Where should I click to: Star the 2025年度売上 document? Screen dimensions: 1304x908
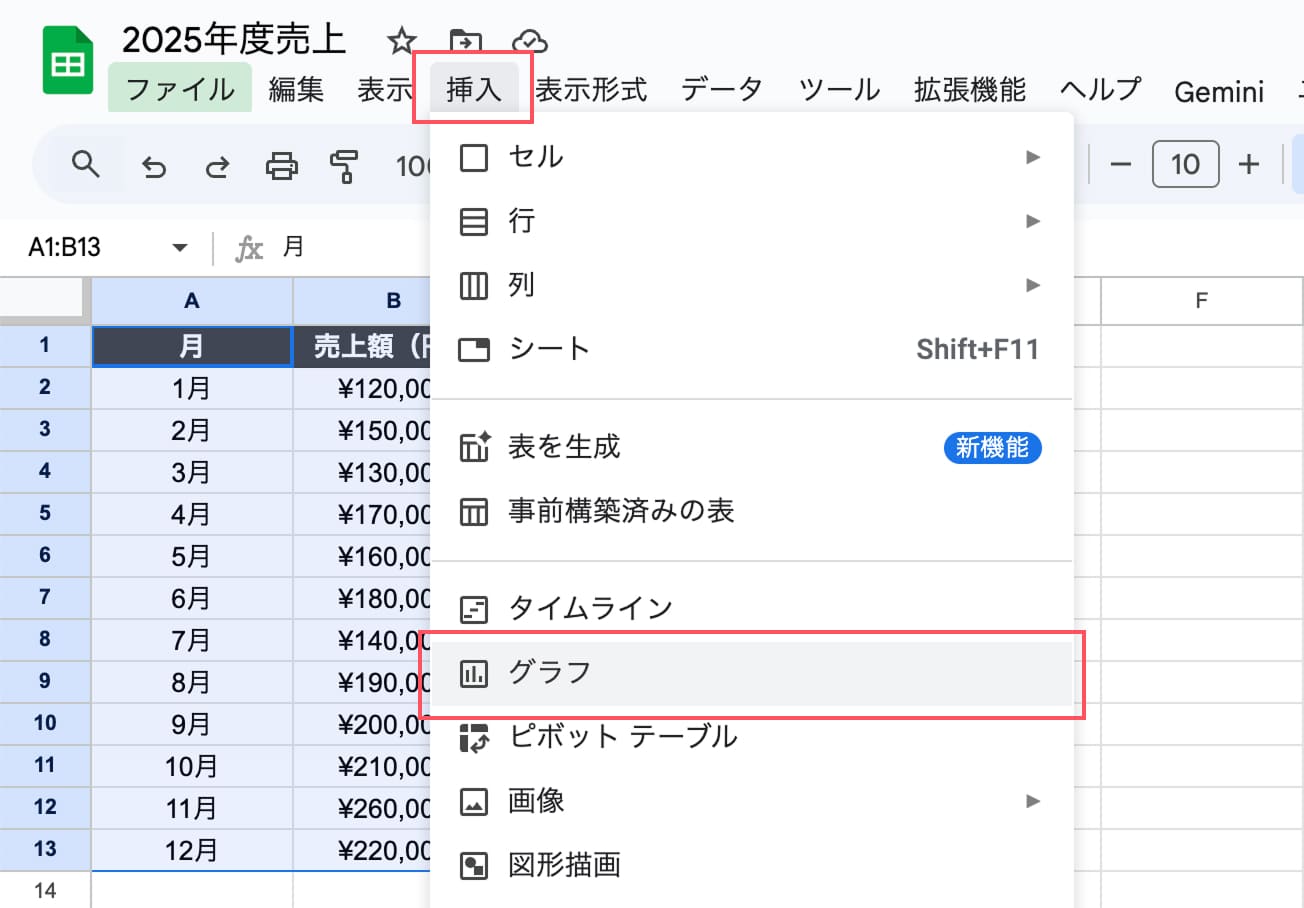coord(401,41)
